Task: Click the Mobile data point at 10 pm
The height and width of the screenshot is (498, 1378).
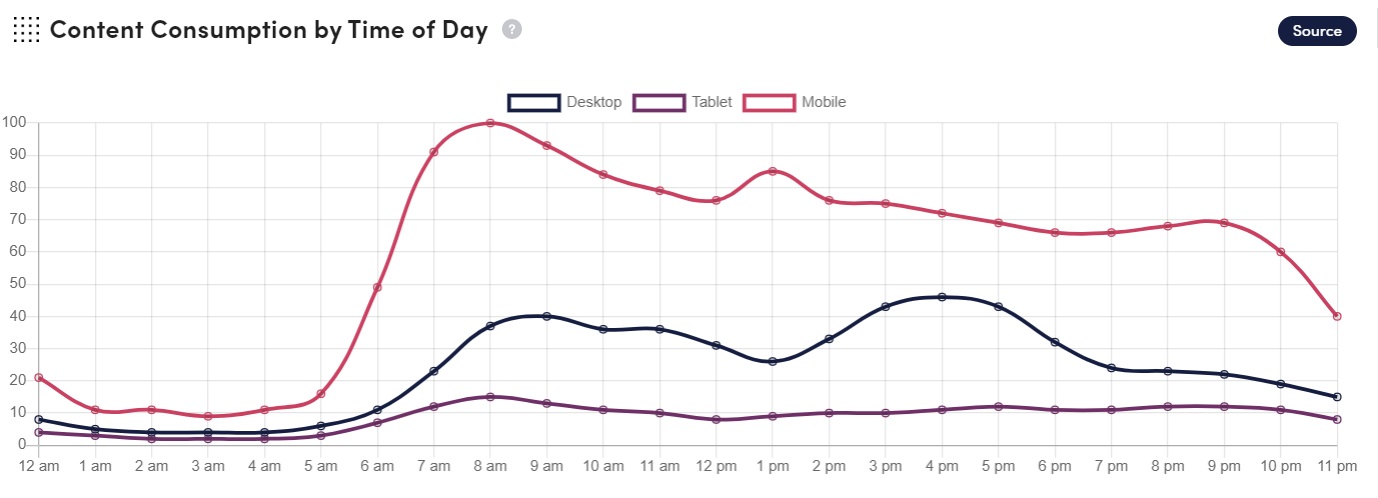Action: (x=1281, y=252)
